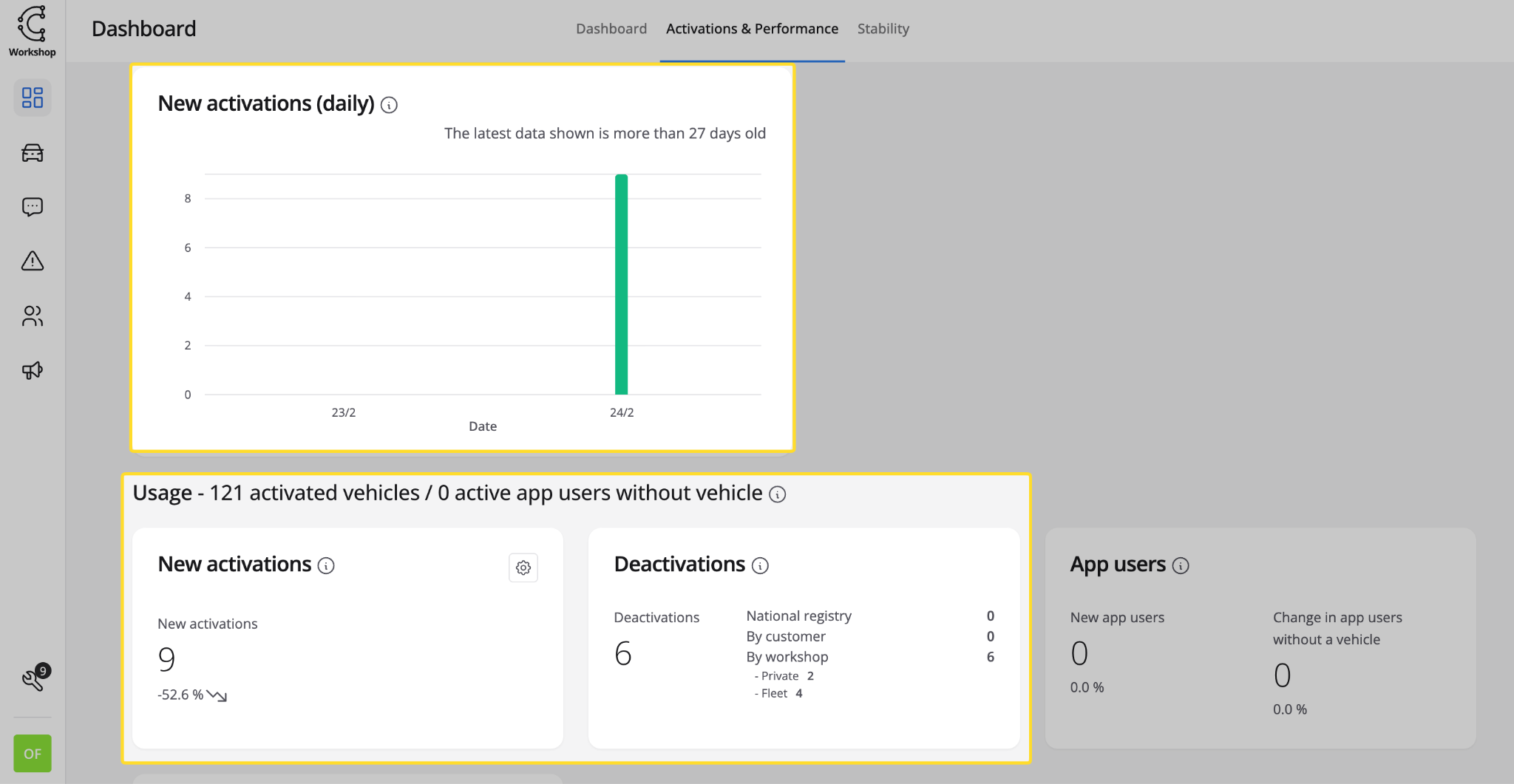The height and width of the screenshot is (784, 1514).
Task: Open the messages chat bubble icon
Action: click(x=33, y=207)
